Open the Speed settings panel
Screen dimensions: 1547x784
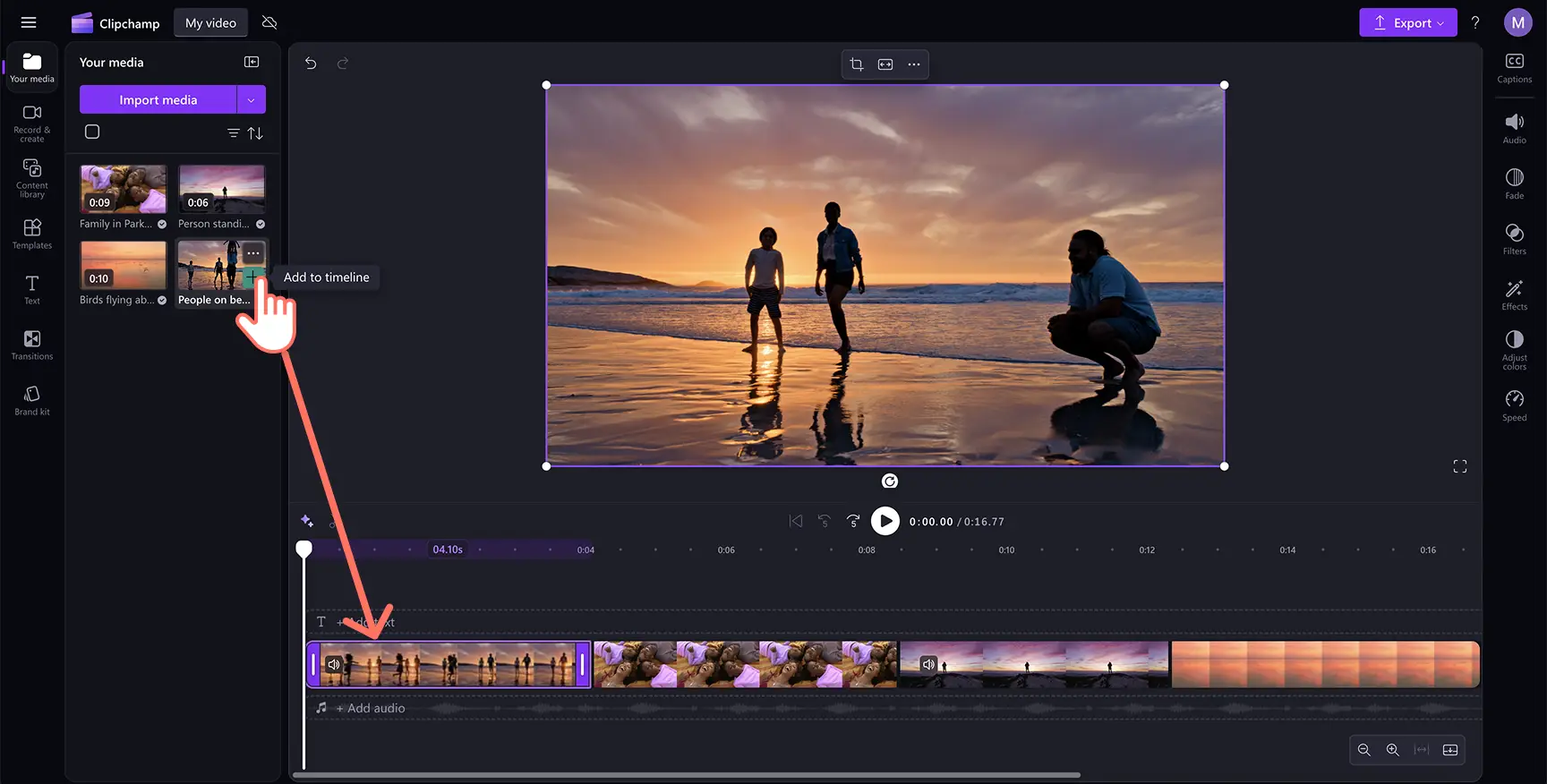click(x=1514, y=405)
